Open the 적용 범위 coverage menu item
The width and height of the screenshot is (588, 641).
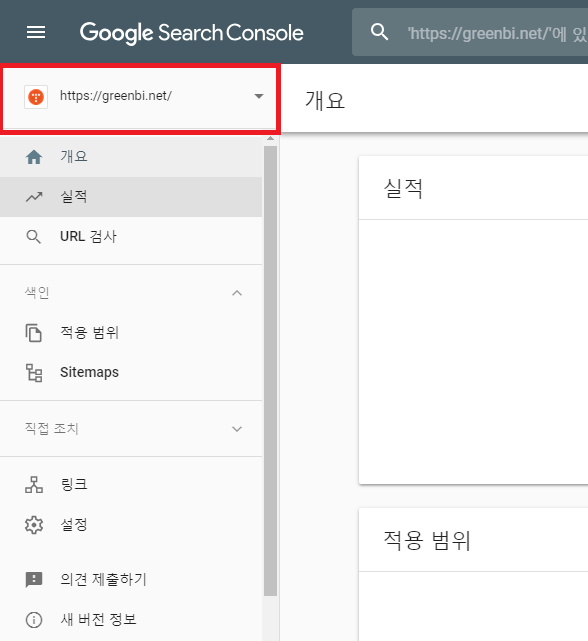(x=131, y=332)
